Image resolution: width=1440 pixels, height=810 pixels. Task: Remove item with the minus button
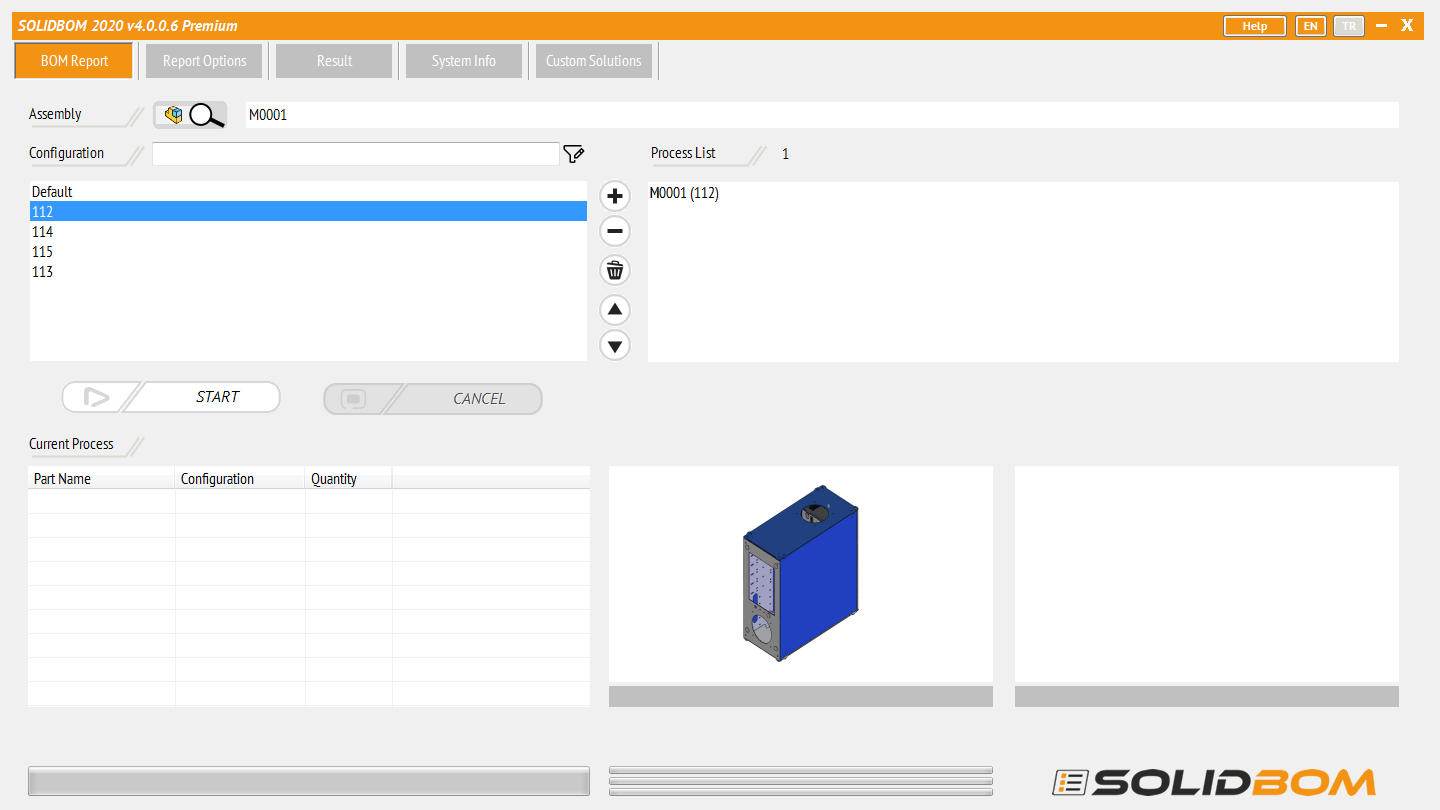tap(615, 232)
